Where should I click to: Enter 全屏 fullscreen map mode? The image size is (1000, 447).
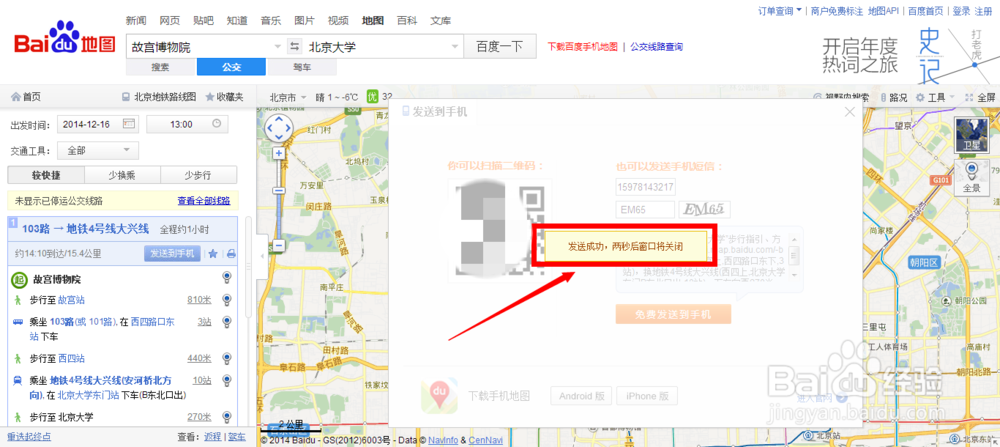tap(980, 98)
